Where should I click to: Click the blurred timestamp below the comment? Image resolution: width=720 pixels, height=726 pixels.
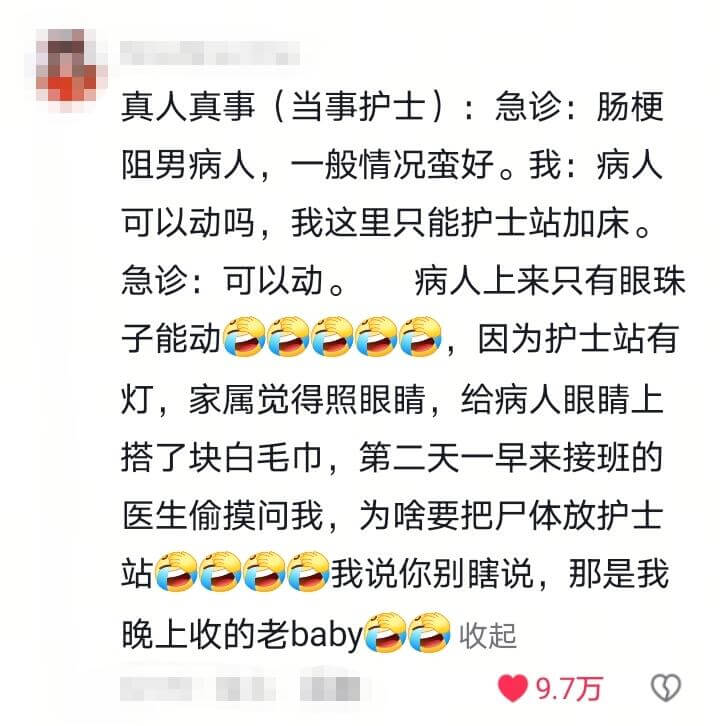156,689
